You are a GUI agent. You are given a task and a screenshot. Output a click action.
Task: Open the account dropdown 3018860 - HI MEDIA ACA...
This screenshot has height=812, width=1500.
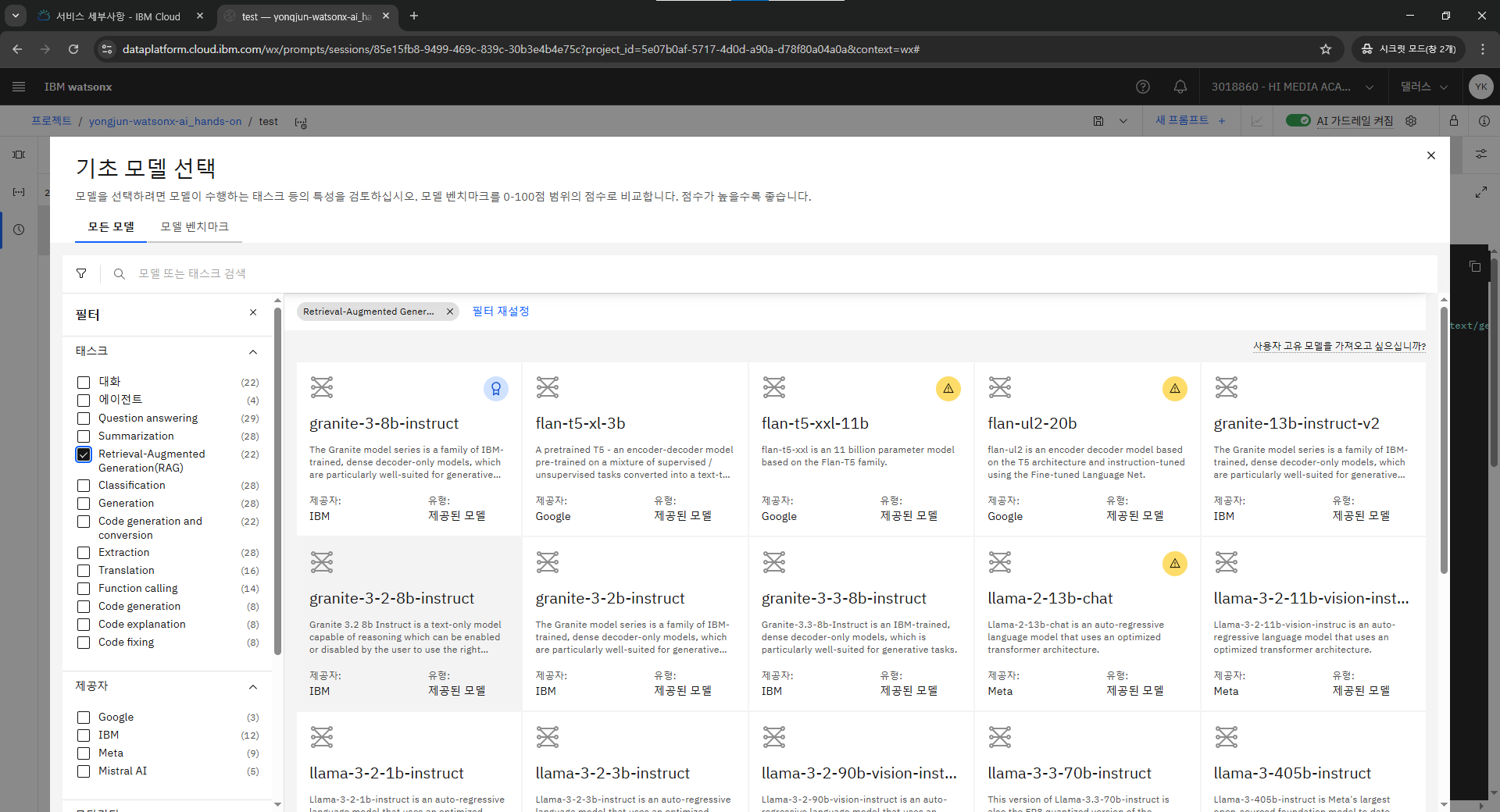pyautogui.click(x=1292, y=87)
